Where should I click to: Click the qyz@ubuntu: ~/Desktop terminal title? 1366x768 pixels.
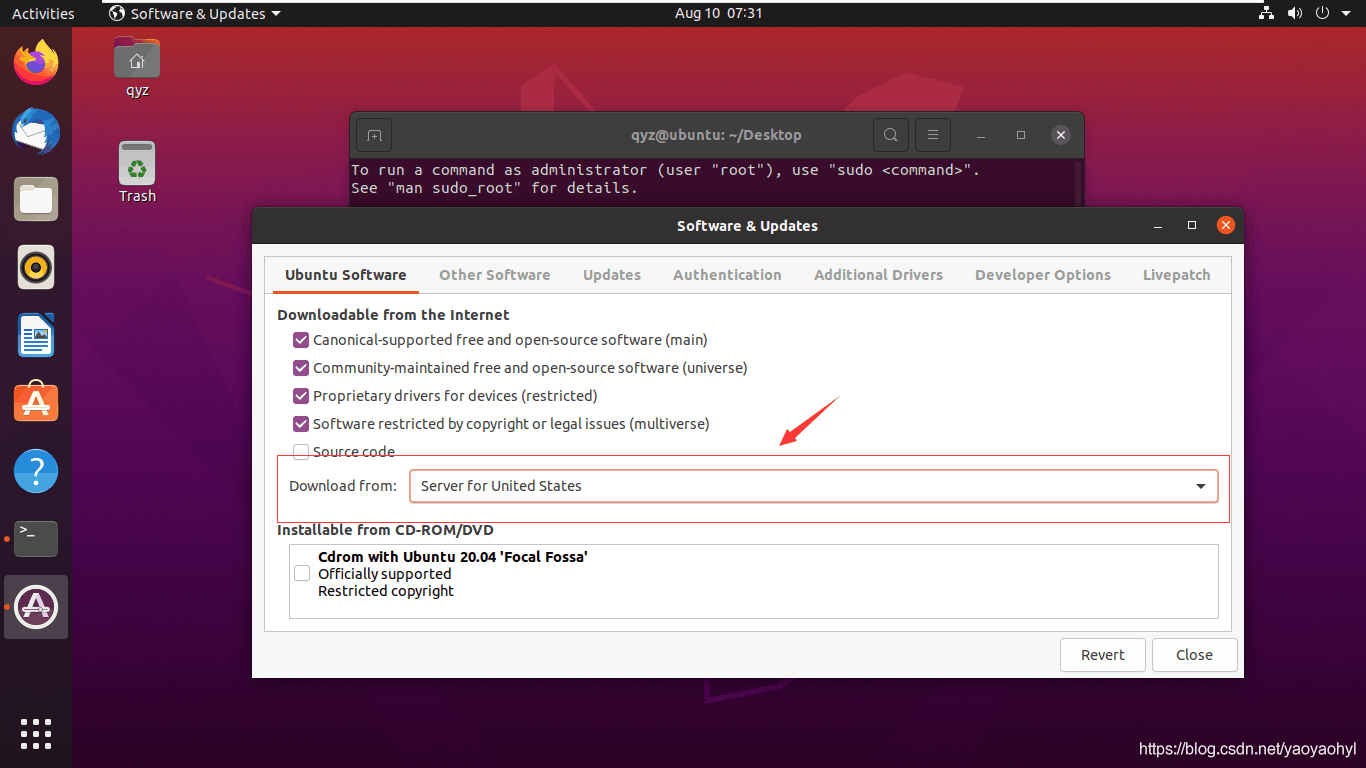coord(716,135)
